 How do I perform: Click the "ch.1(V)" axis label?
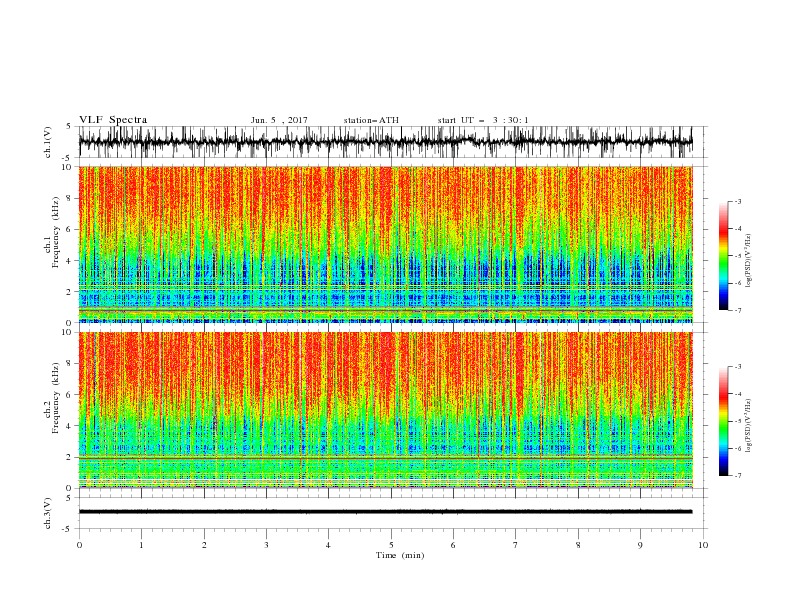(48, 142)
